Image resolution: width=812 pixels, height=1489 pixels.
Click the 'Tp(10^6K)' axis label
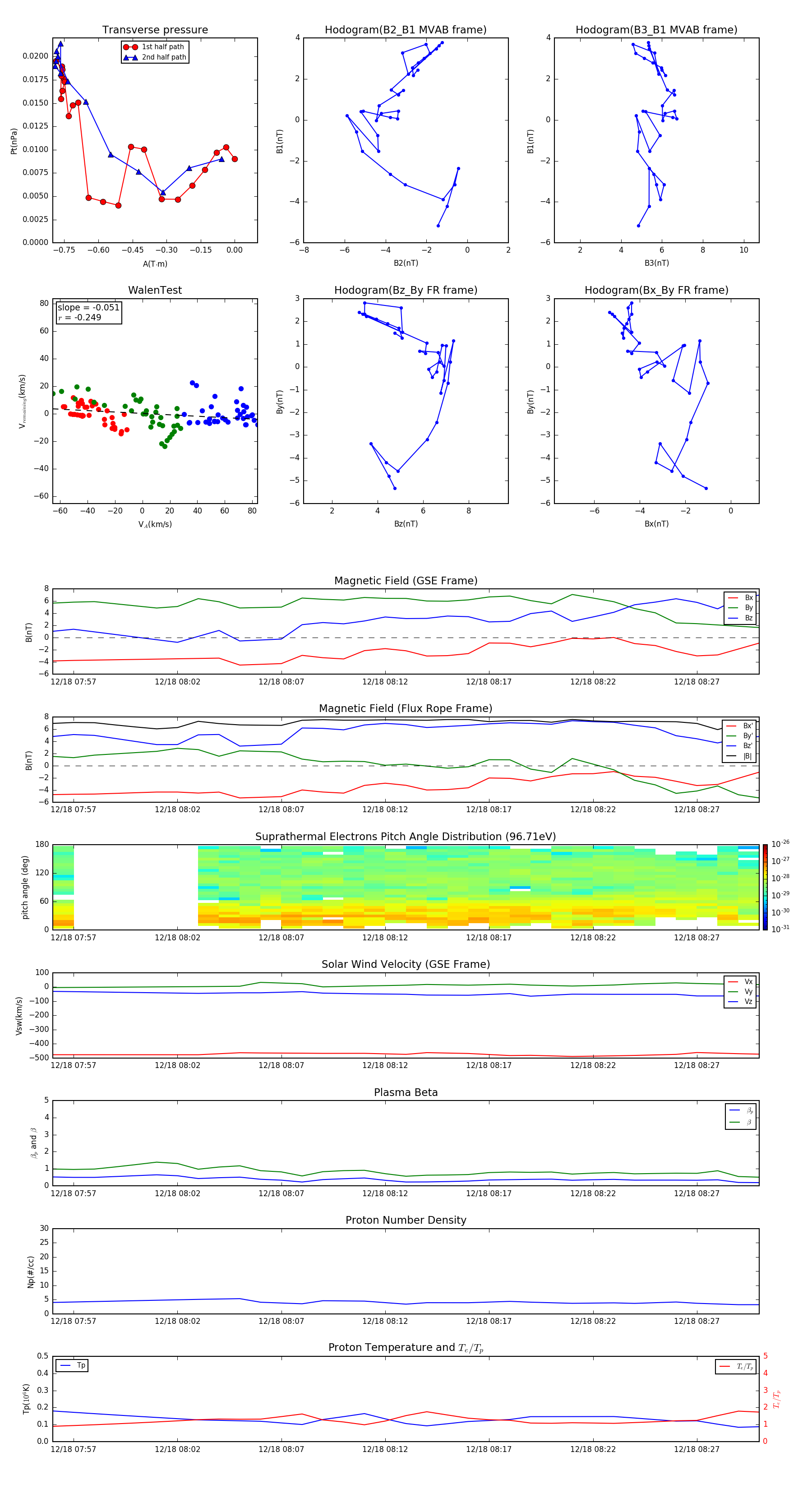[x=26, y=1399]
